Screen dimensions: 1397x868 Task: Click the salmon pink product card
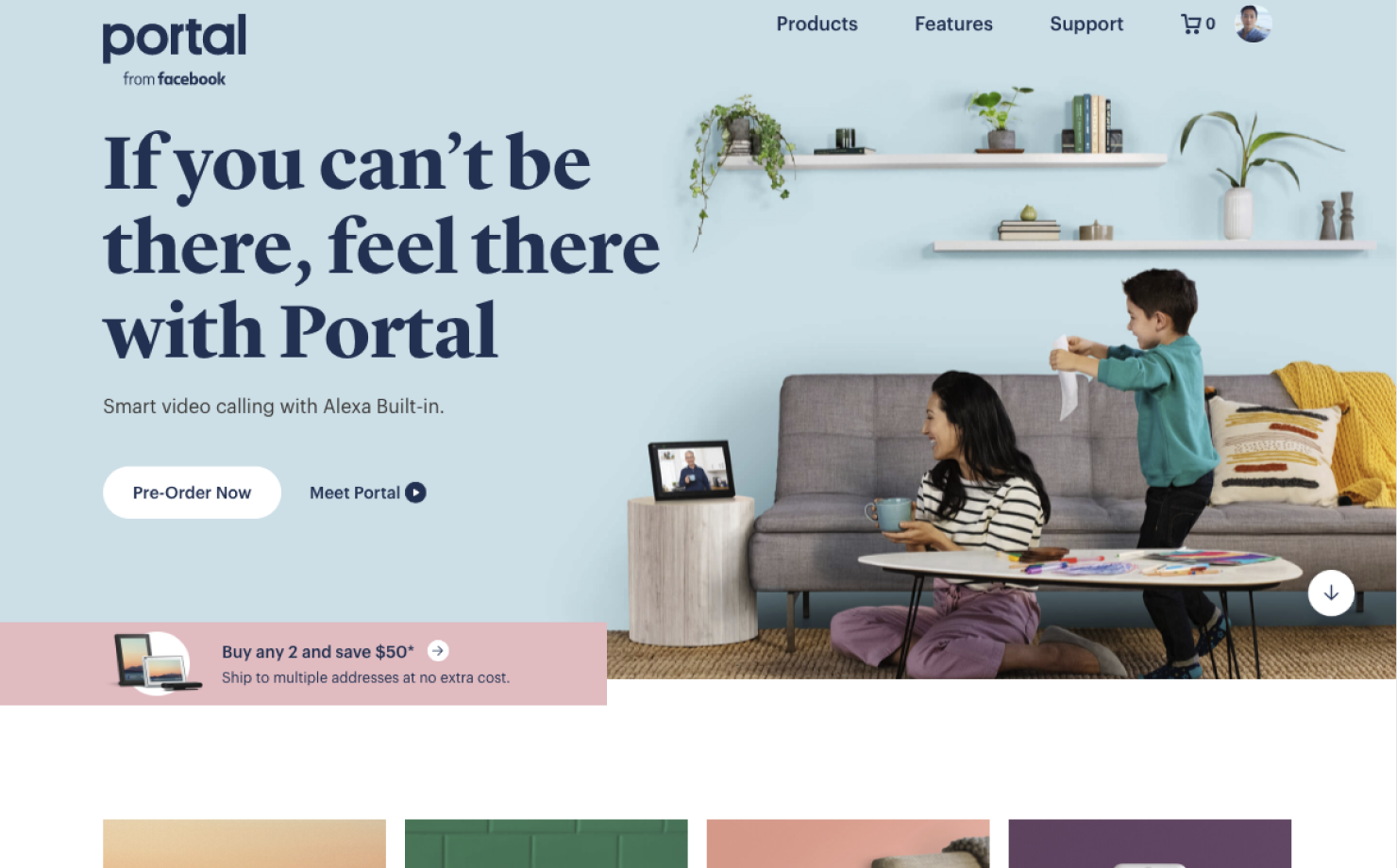848,843
